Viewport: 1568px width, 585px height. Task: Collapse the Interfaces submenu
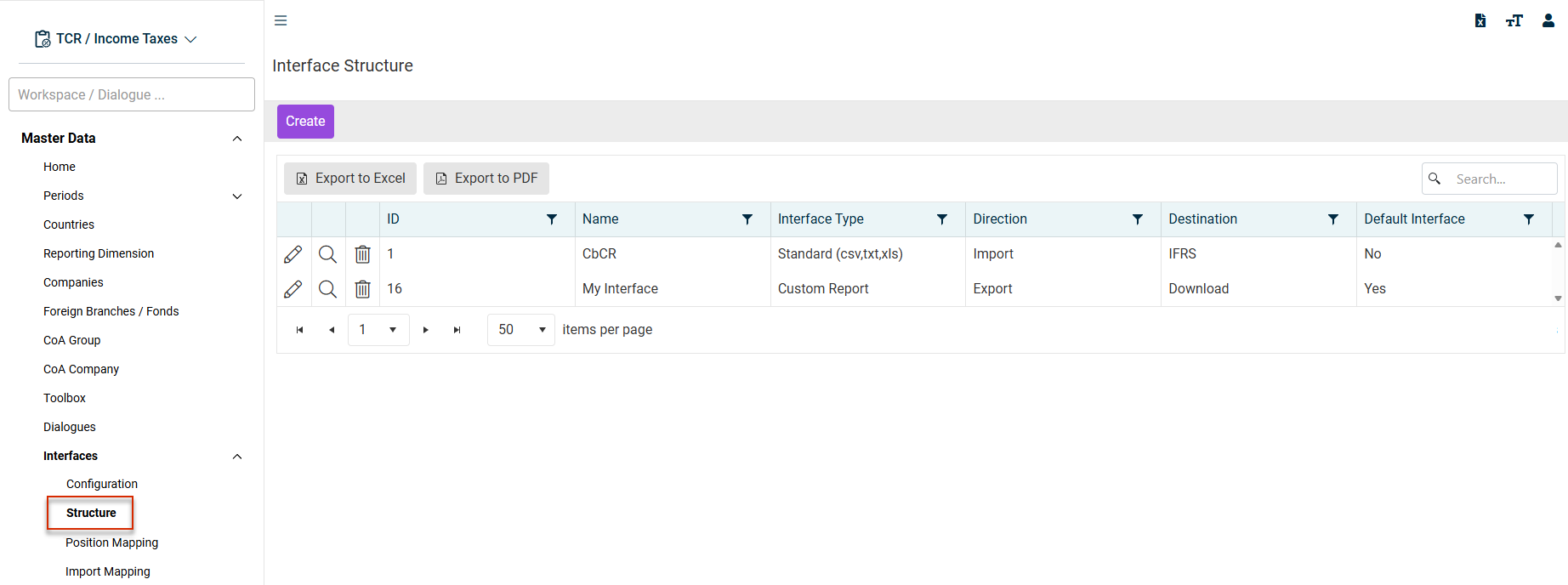pos(237,457)
